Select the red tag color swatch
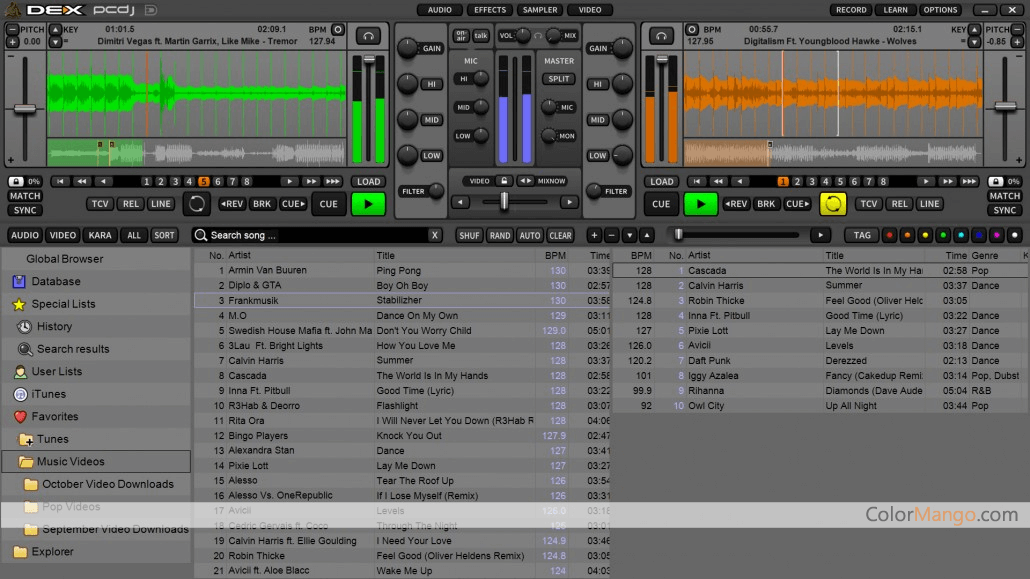1030x579 pixels. (888, 235)
